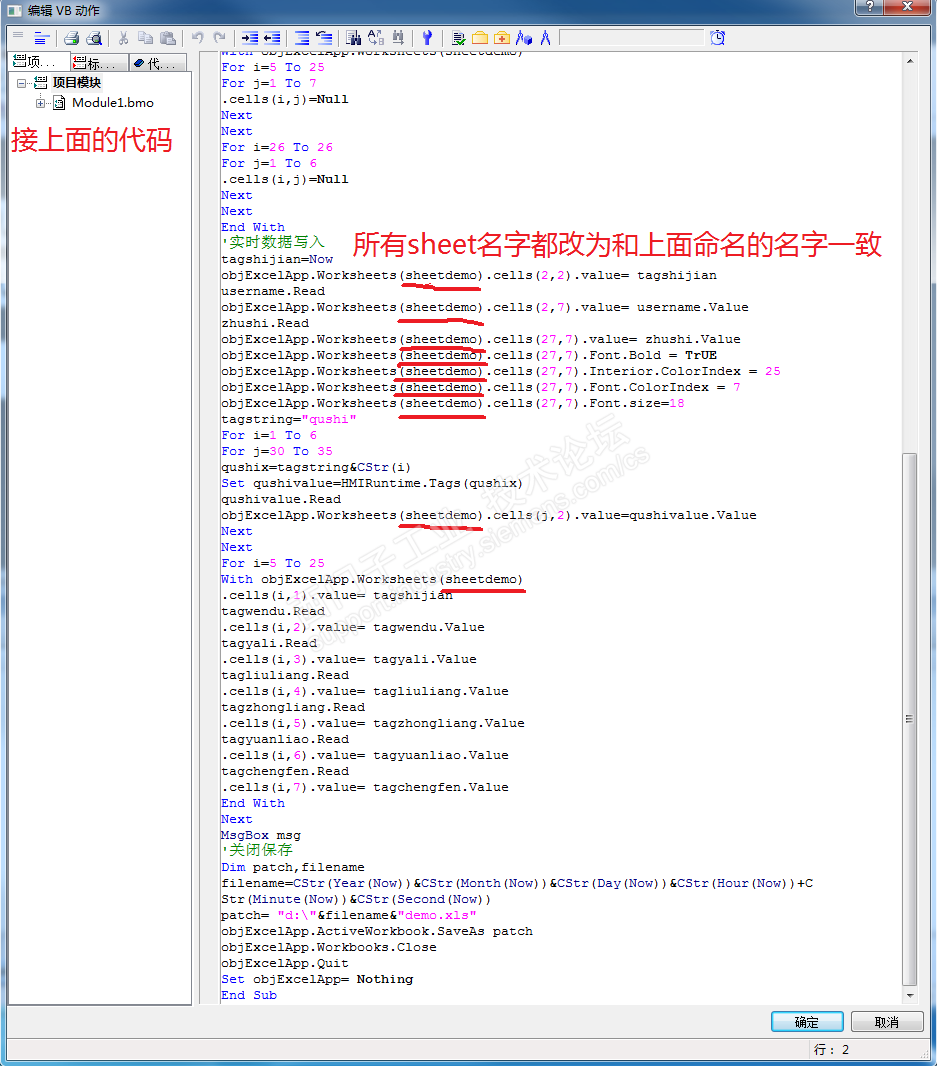The width and height of the screenshot is (937, 1066).
Task: Click the line 'tagstring="qushi"'
Action: pyautogui.click(x=289, y=419)
